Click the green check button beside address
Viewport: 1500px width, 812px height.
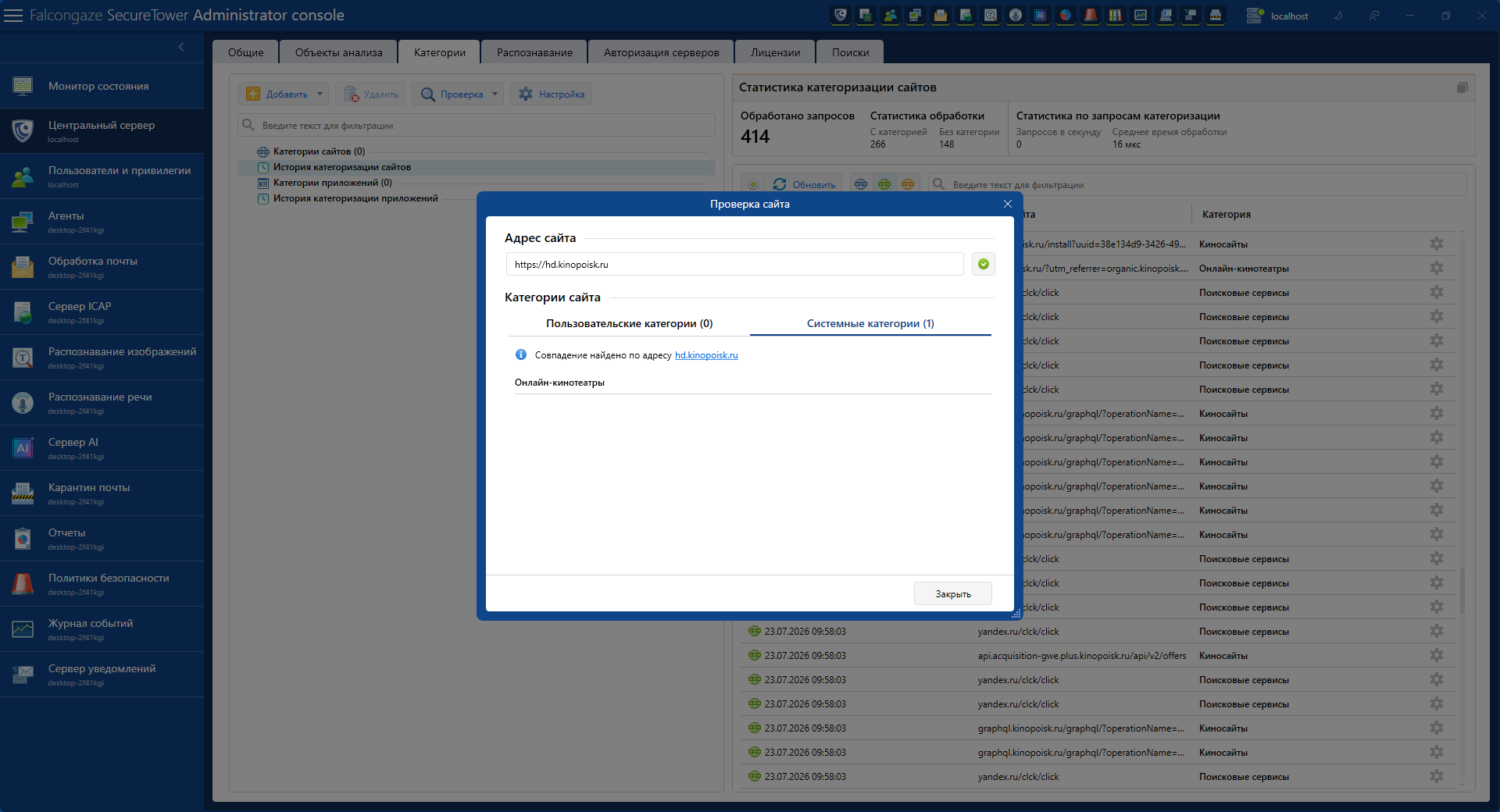(984, 264)
